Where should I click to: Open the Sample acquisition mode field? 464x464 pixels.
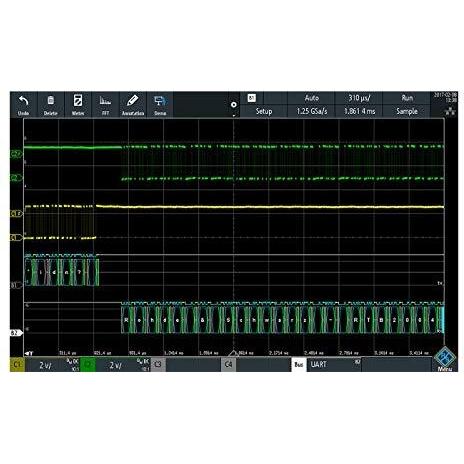[x=407, y=111]
